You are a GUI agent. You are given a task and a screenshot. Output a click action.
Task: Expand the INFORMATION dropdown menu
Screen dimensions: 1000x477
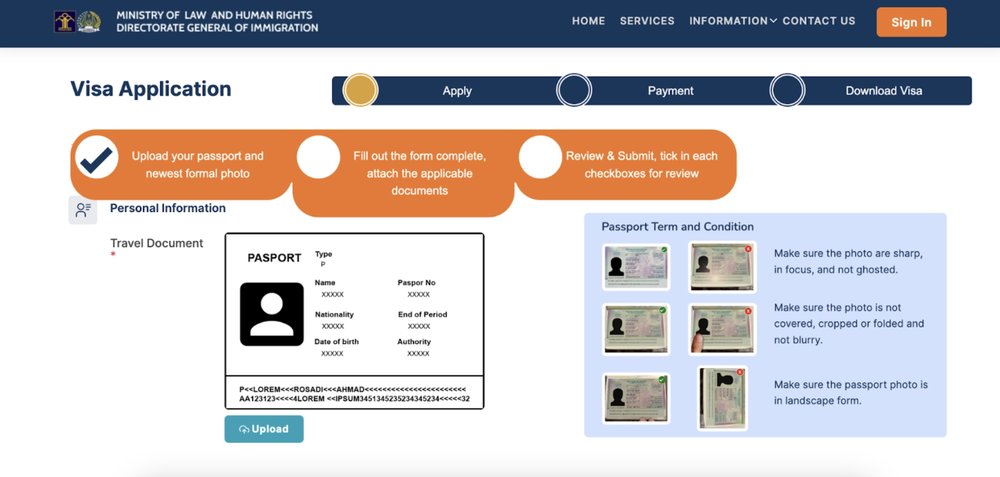coord(733,21)
